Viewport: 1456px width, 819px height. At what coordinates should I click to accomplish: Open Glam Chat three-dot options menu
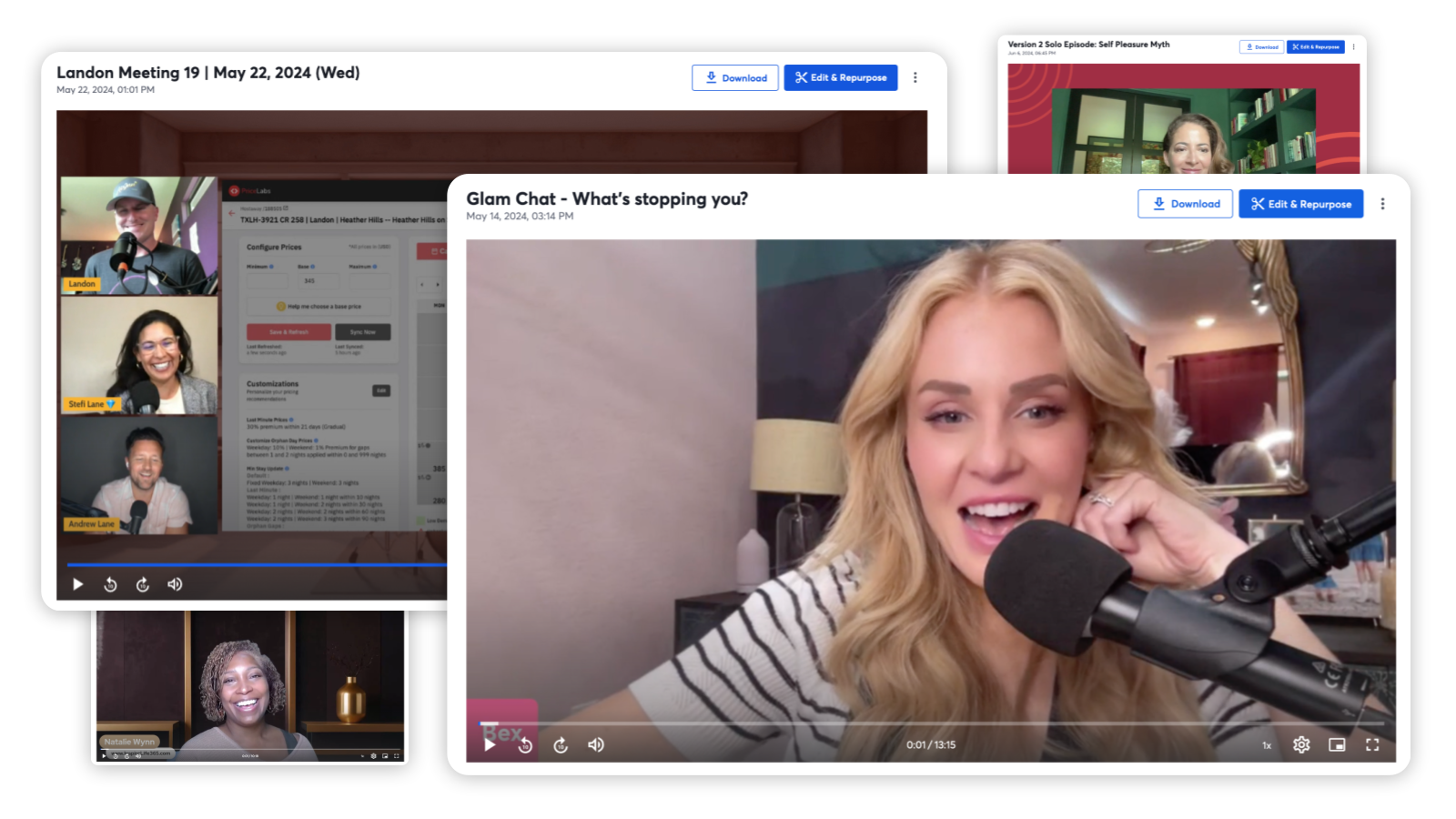click(x=1382, y=204)
